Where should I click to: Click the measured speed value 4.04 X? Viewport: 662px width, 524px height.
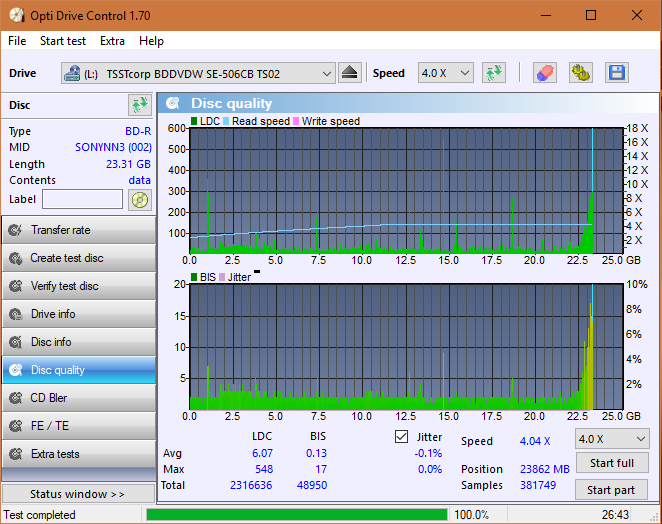(535, 441)
